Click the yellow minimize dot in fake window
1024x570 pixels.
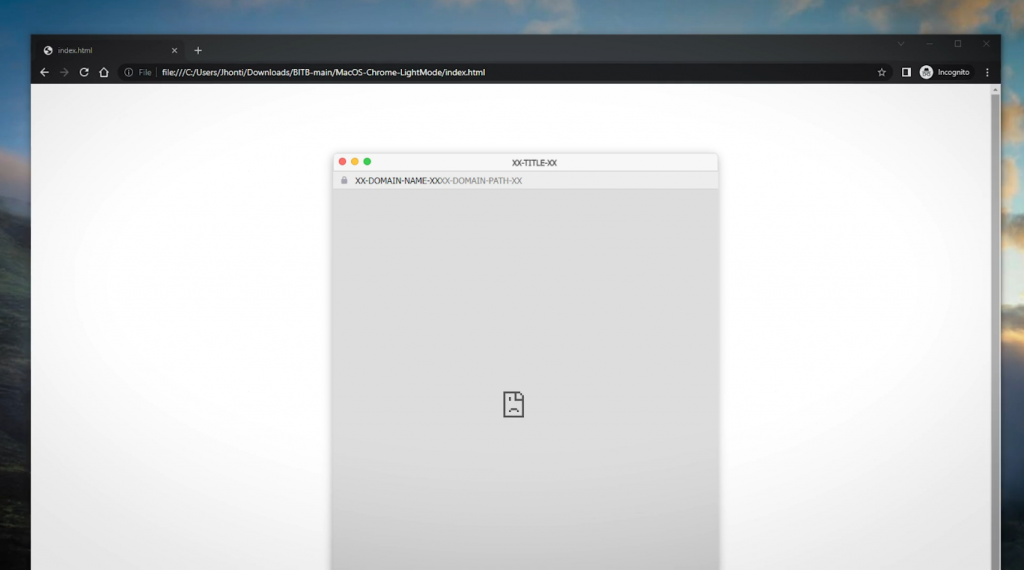point(355,161)
